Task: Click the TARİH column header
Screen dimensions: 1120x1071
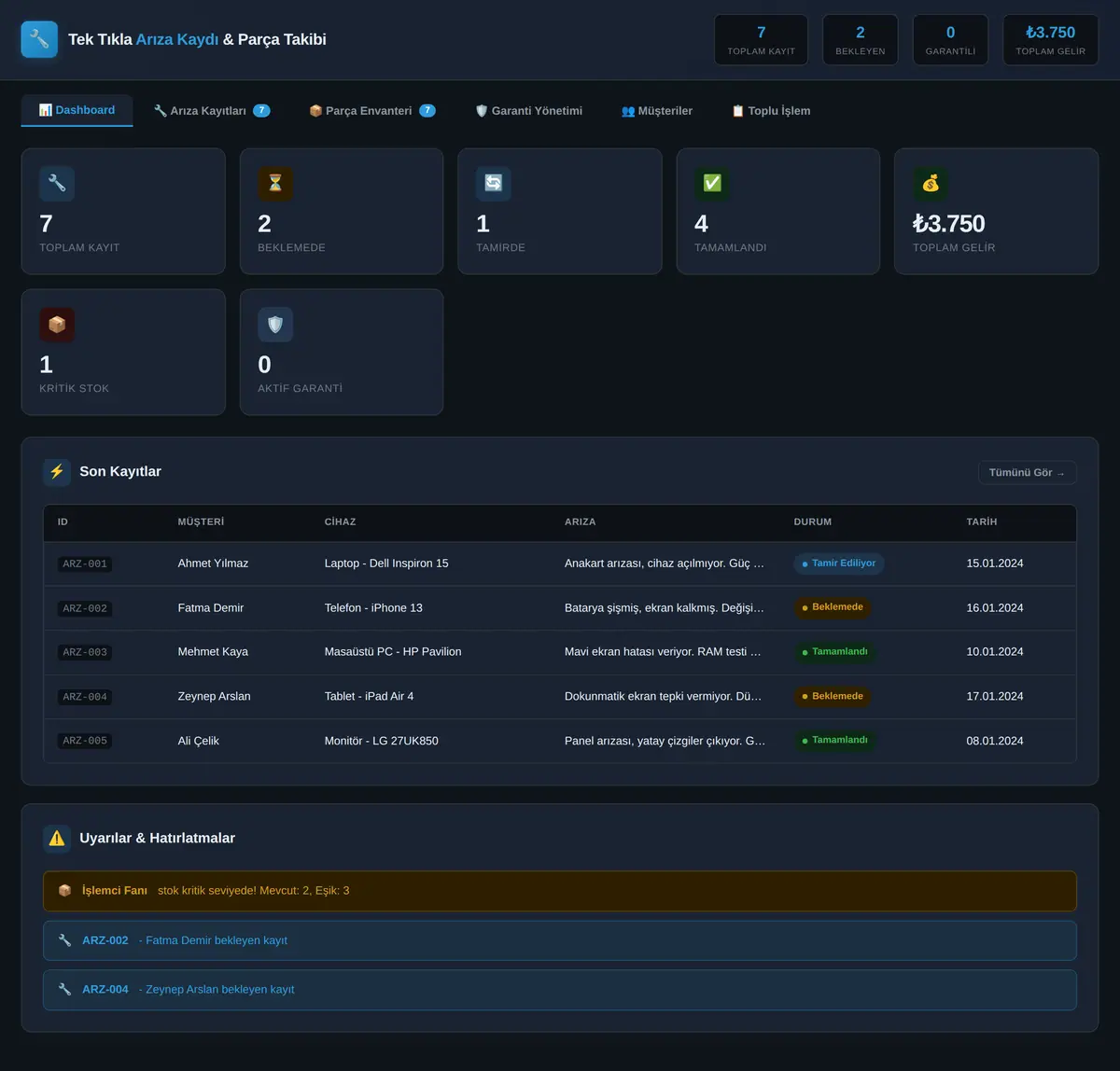Action: [x=982, y=522]
